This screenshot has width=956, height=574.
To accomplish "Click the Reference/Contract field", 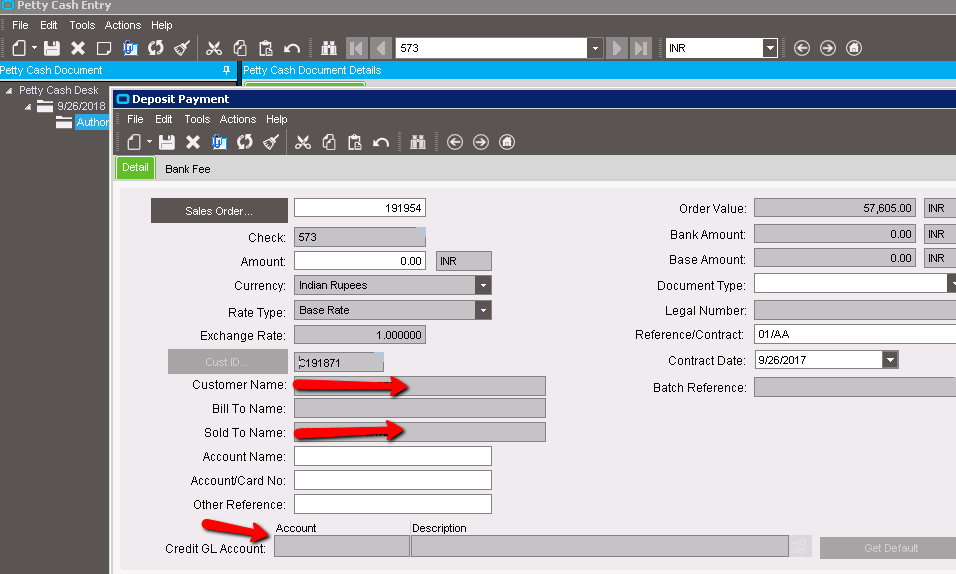I will pos(853,335).
